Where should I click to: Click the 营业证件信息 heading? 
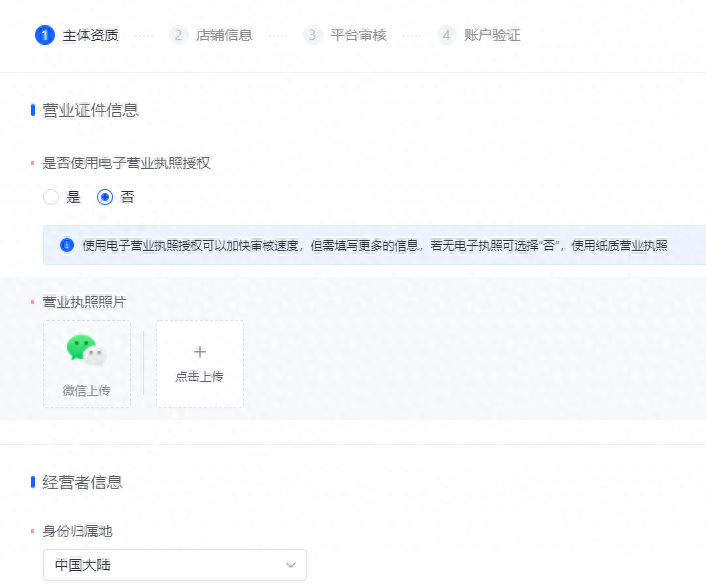click(x=91, y=110)
